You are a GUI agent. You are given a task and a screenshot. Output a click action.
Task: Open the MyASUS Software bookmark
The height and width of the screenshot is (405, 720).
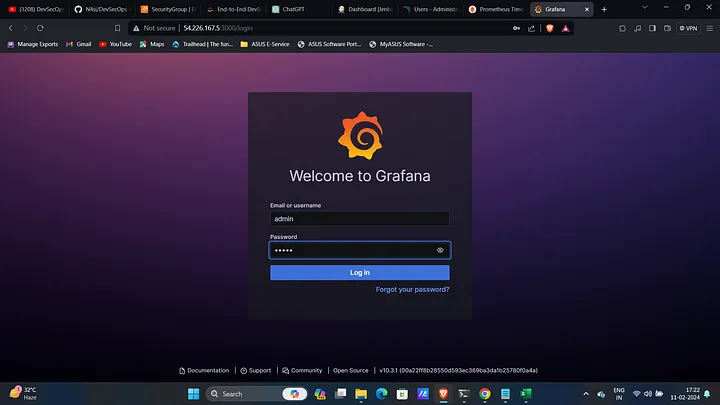(401, 44)
